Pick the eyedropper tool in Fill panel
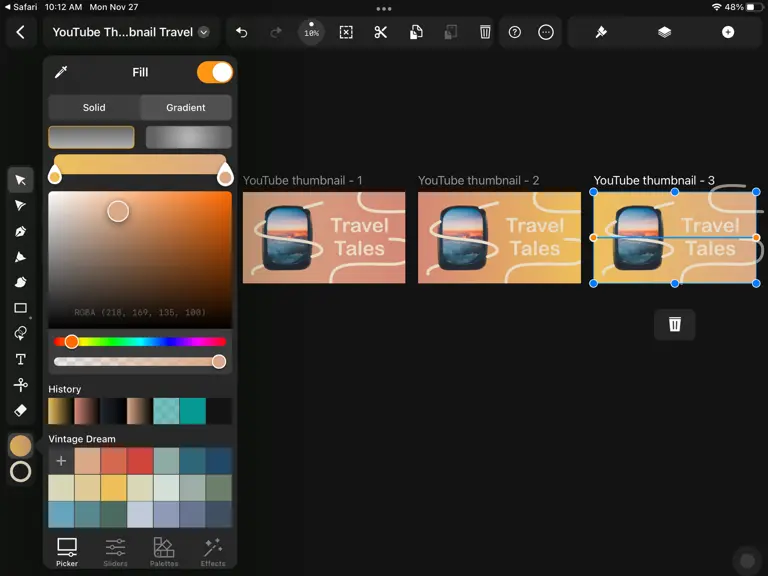Screen dimensions: 768x576 pos(61,72)
